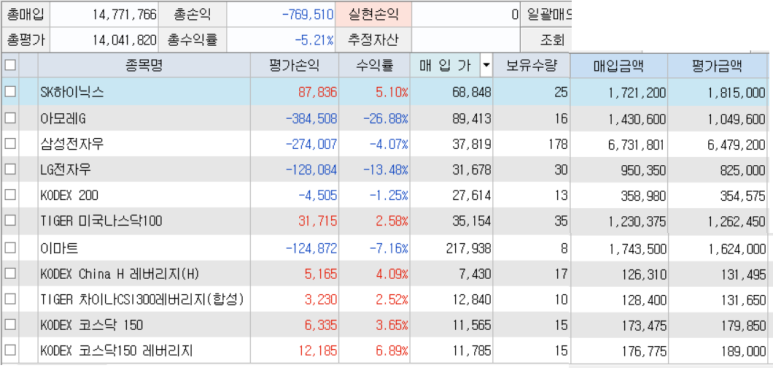
Task: Click the return rate 2.52%
Action: [x=392, y=299]
